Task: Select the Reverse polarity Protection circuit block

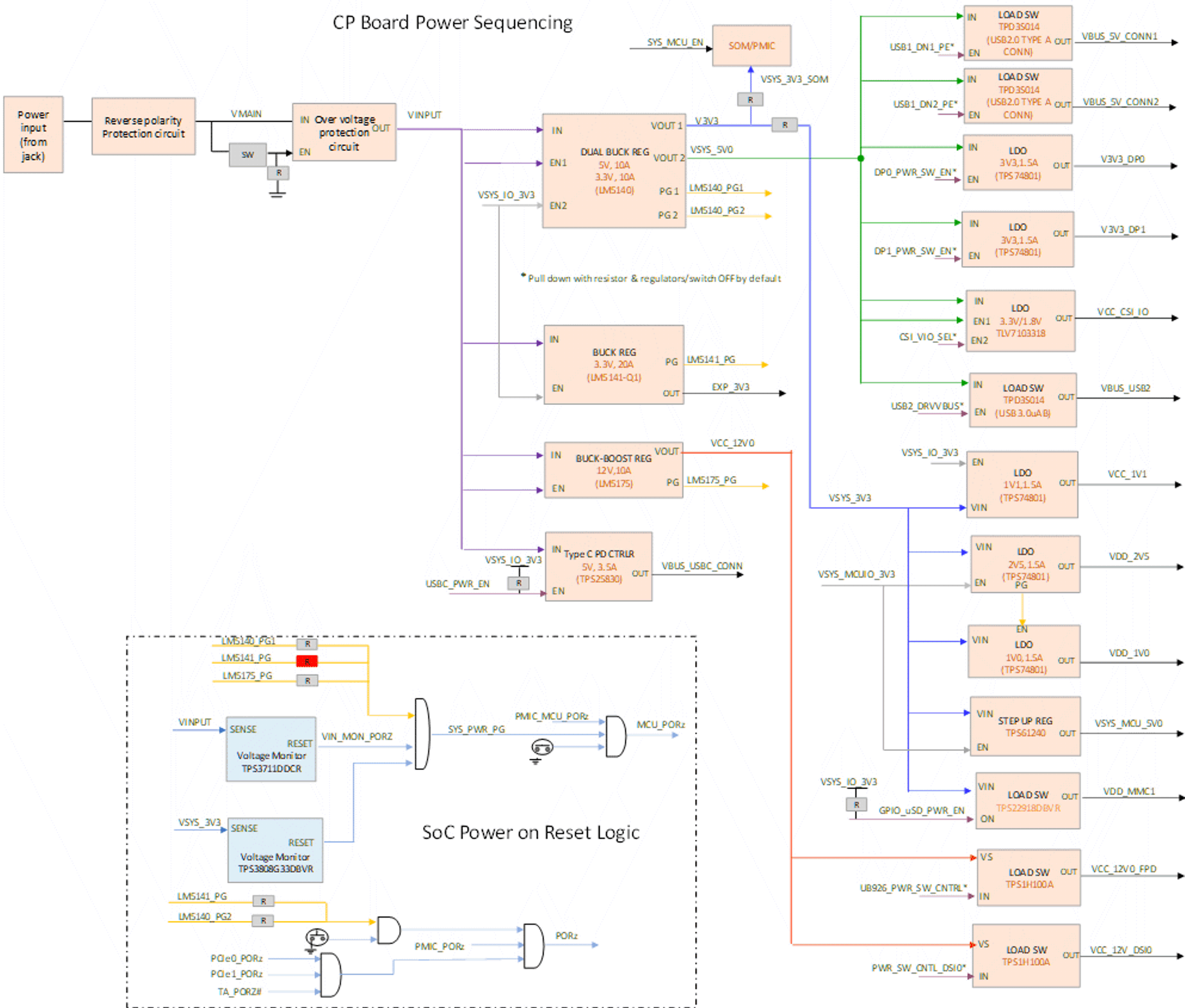Action: pos(143,126)
